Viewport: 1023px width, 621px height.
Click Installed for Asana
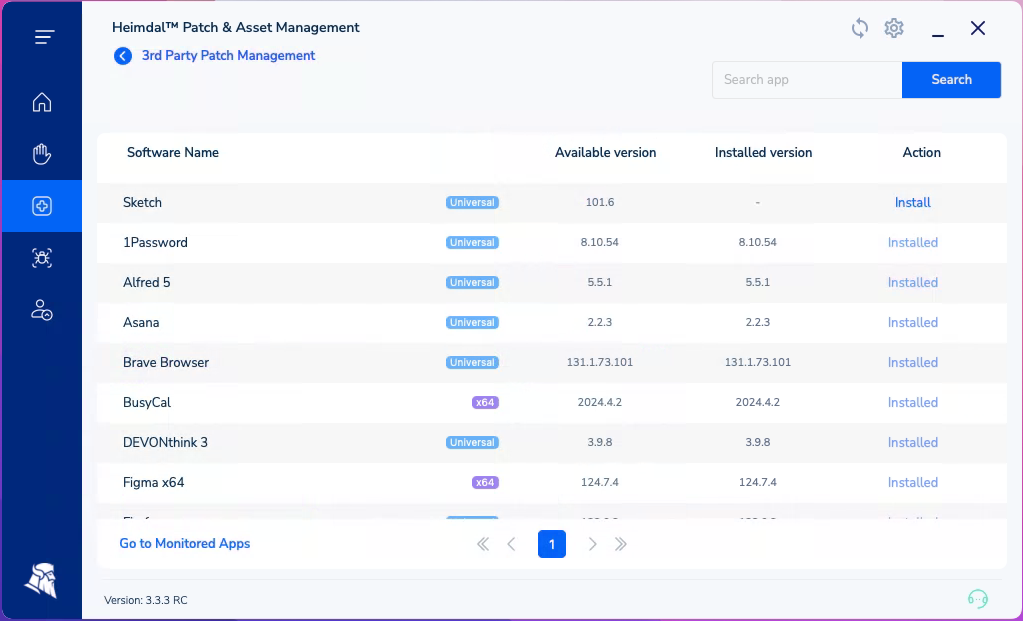pyautogui.click(x=912, y=322)
